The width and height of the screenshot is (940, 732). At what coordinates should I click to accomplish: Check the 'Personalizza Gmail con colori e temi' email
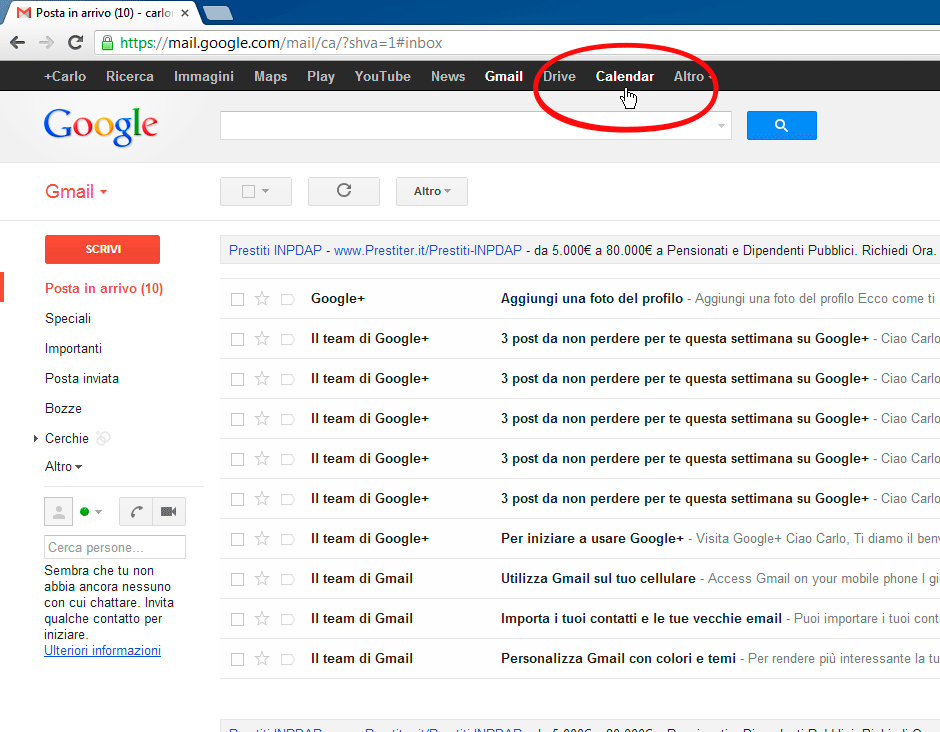coord(237,659)
